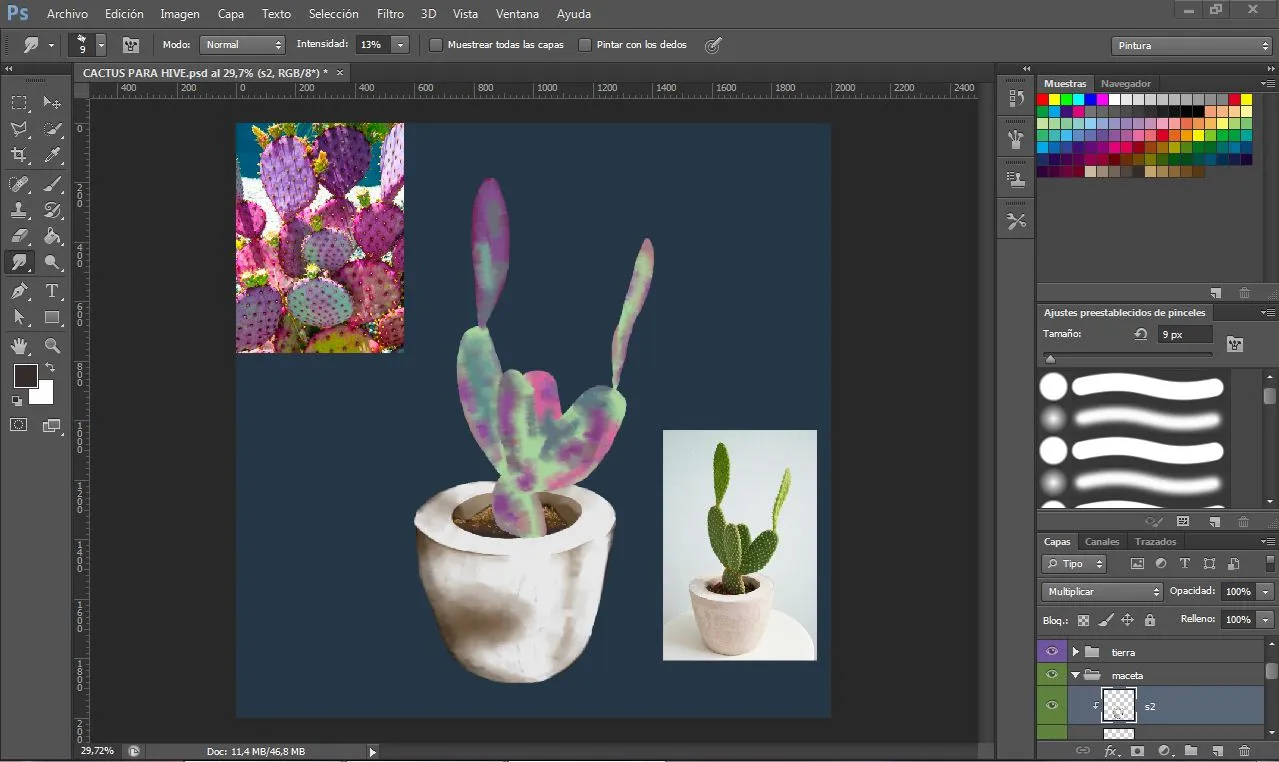The width and height of the screenshot is (1279, 762).
Task: Select the Dodge tool
Action: [52, 262]
